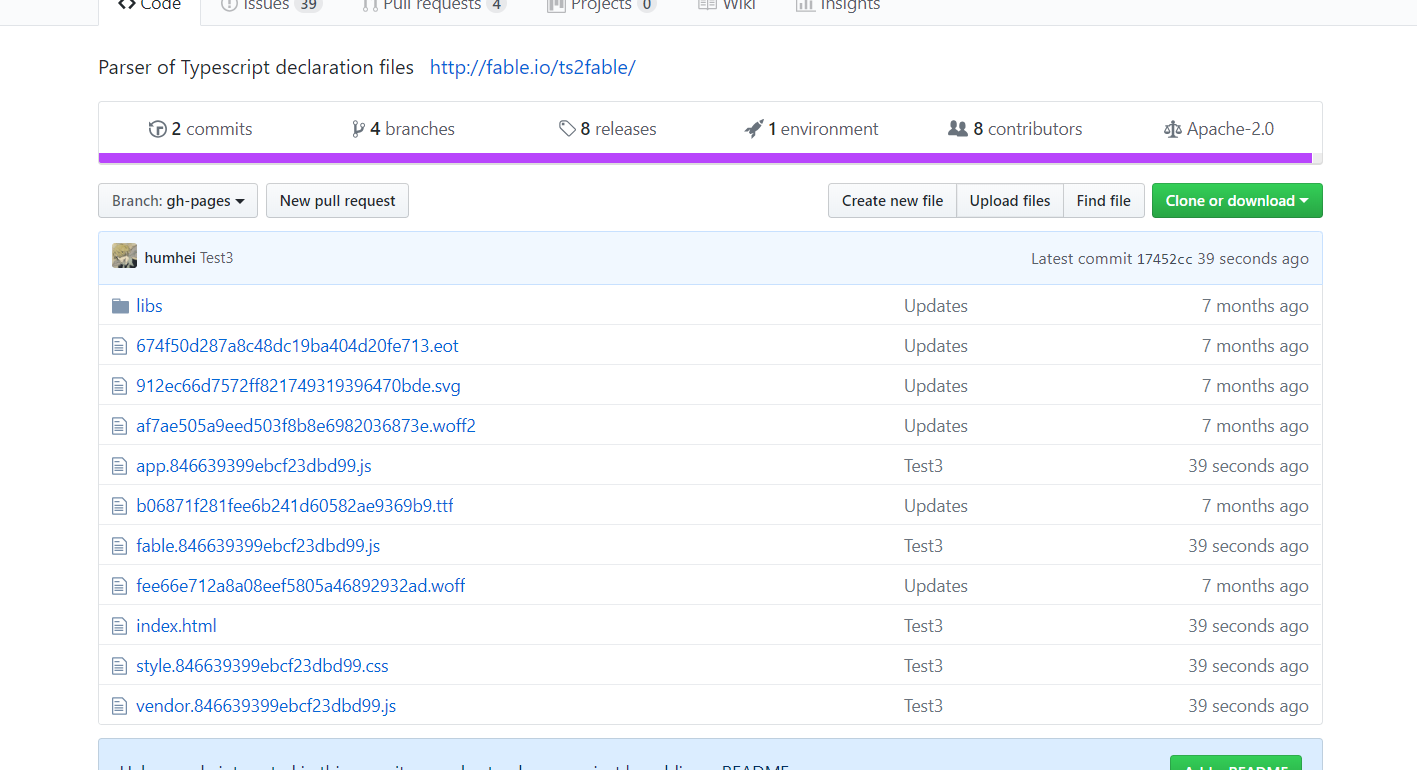Viewport: 1417px width, 770px height.
Task: Click the releases tag icon
Action: [x=568, y=128]
